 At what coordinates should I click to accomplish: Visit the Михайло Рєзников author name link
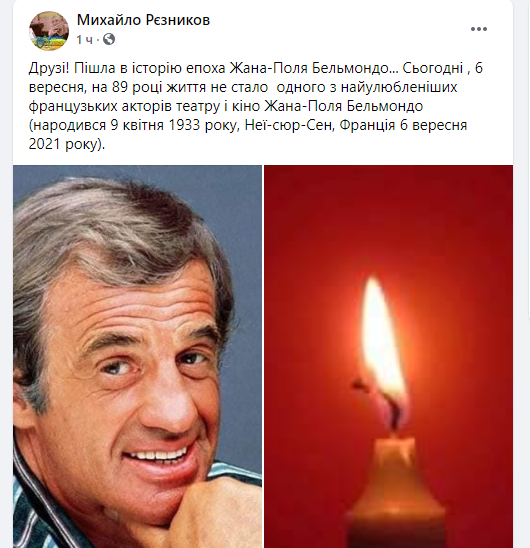[143, 20]
